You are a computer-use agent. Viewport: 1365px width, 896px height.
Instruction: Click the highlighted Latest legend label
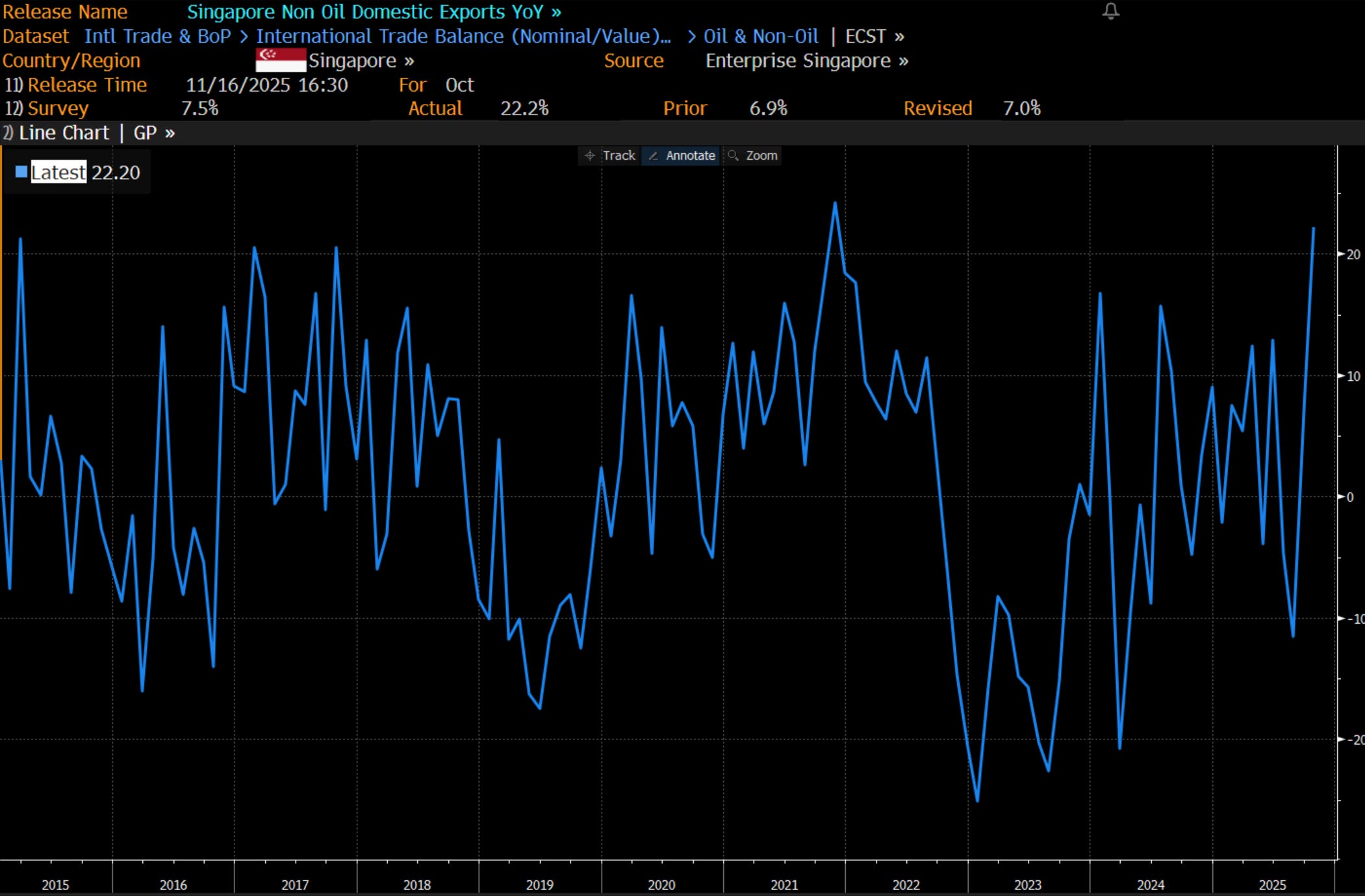coord(58,172)
